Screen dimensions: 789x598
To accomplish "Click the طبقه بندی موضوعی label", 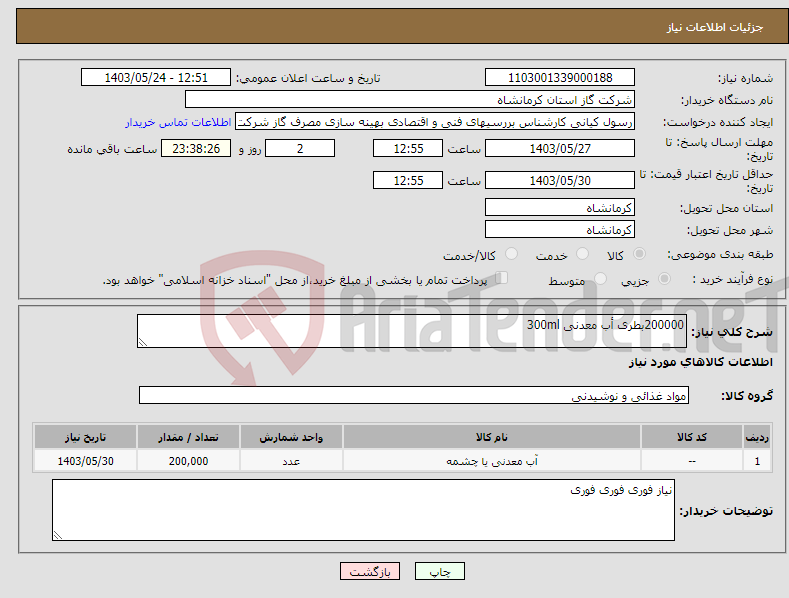I will tap(720, 255).
